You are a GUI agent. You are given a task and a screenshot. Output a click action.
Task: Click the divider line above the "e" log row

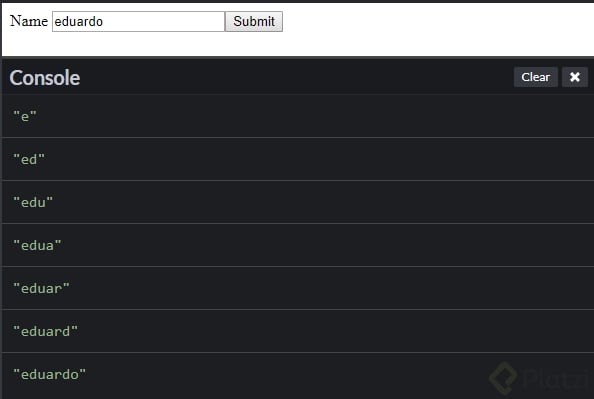pyautogui.click(x=298, y=94)
